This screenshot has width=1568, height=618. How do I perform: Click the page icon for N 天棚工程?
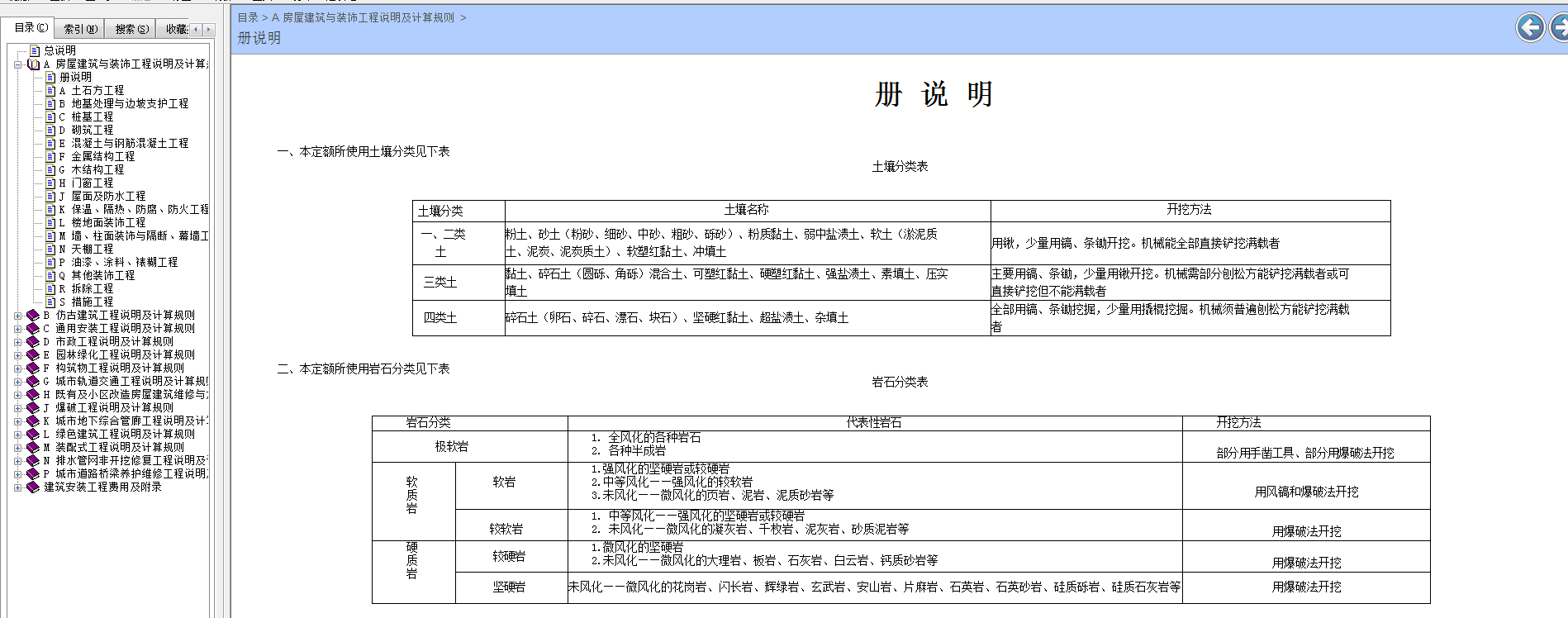click(x=50, y=249)
